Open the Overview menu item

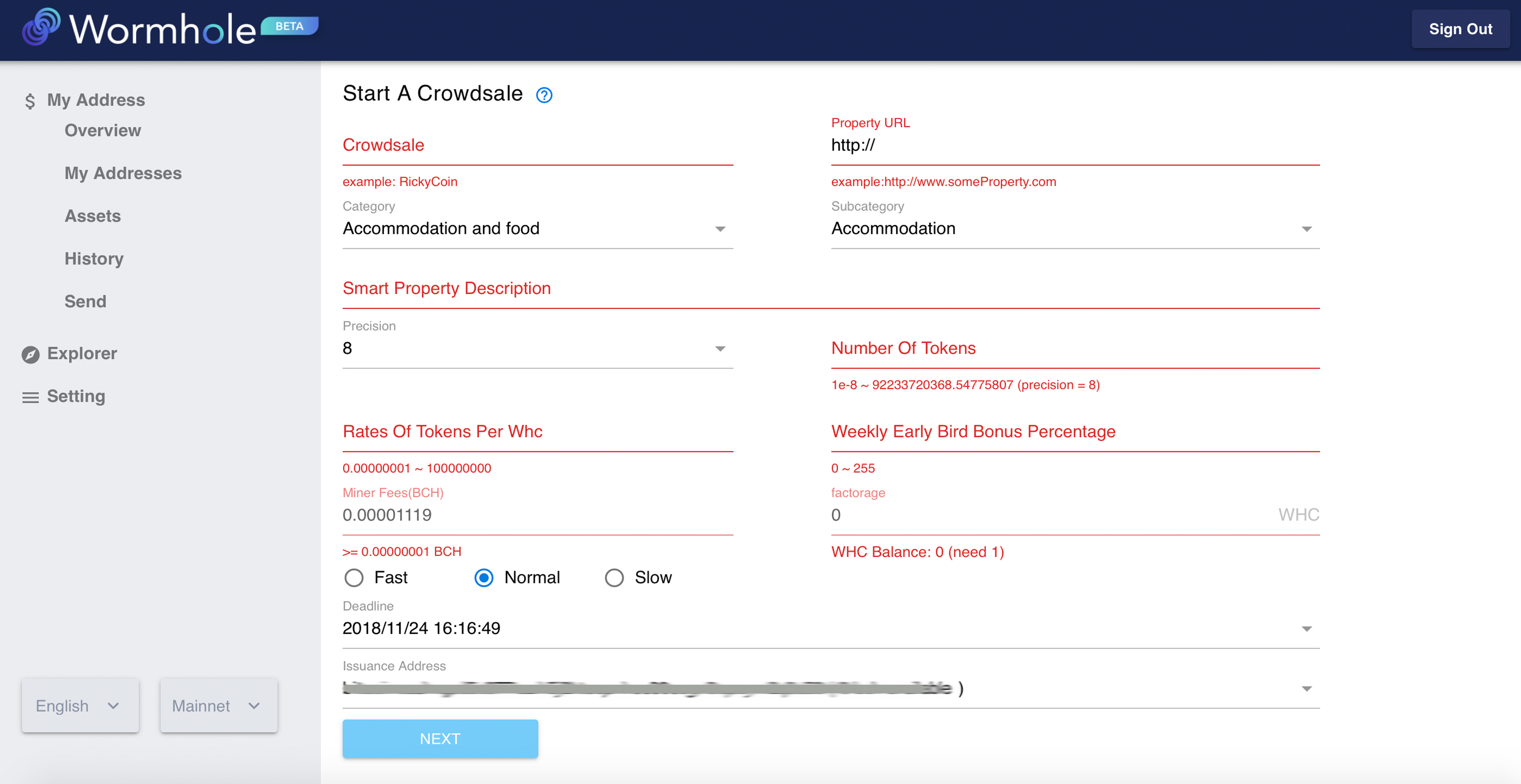click(103, 130)
